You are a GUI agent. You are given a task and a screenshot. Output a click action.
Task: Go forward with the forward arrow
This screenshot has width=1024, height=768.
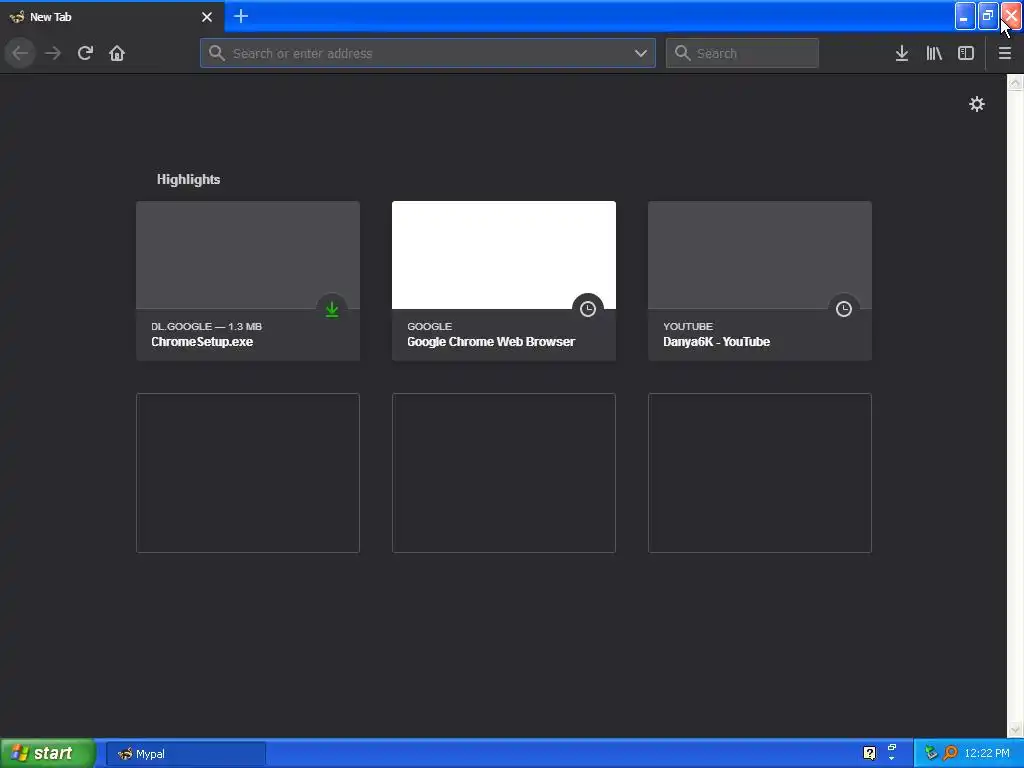pyautogui.click(x=53, y=53)
